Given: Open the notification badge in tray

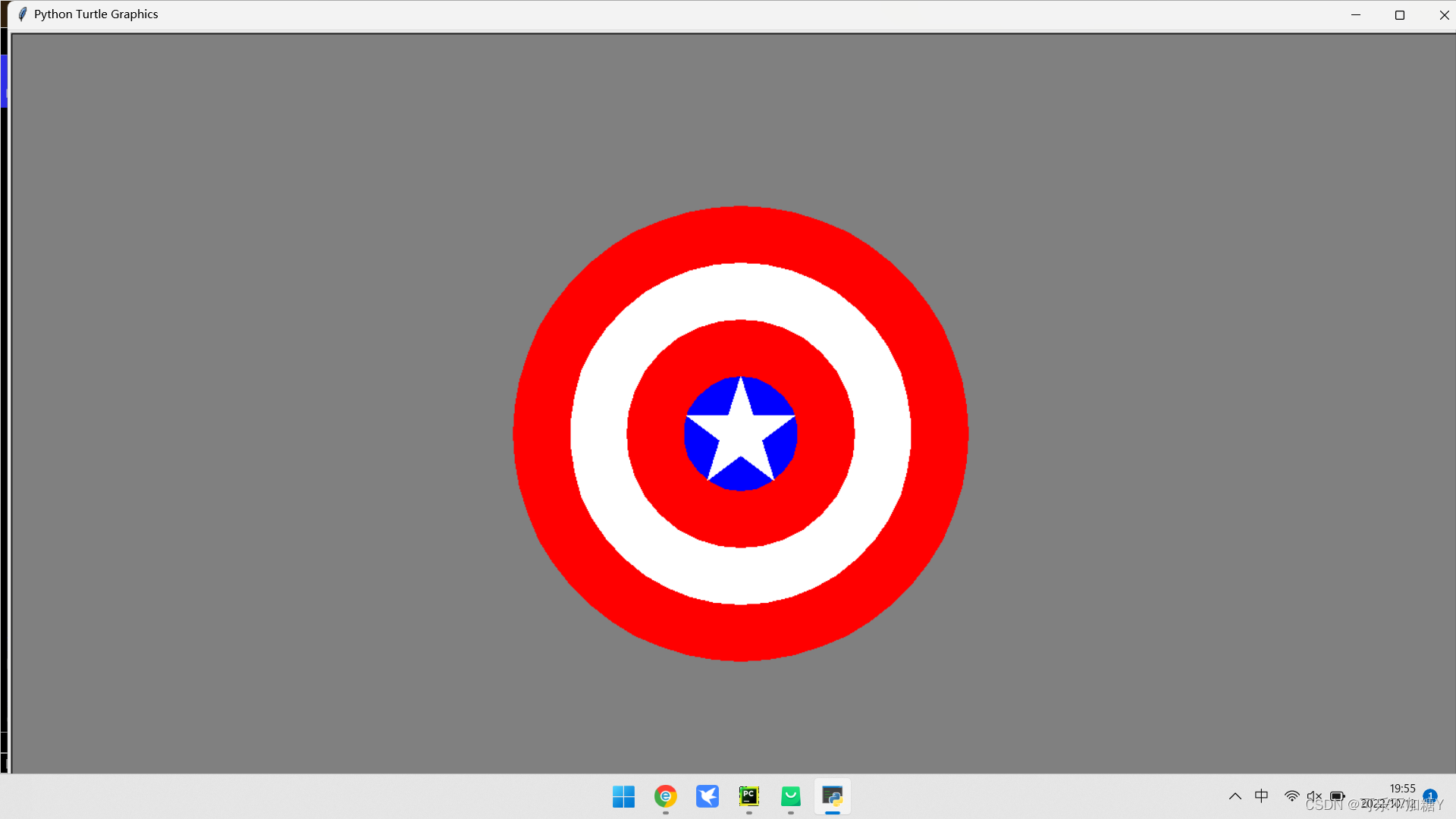Looking at the screenshot, I should coord(1429,795).
